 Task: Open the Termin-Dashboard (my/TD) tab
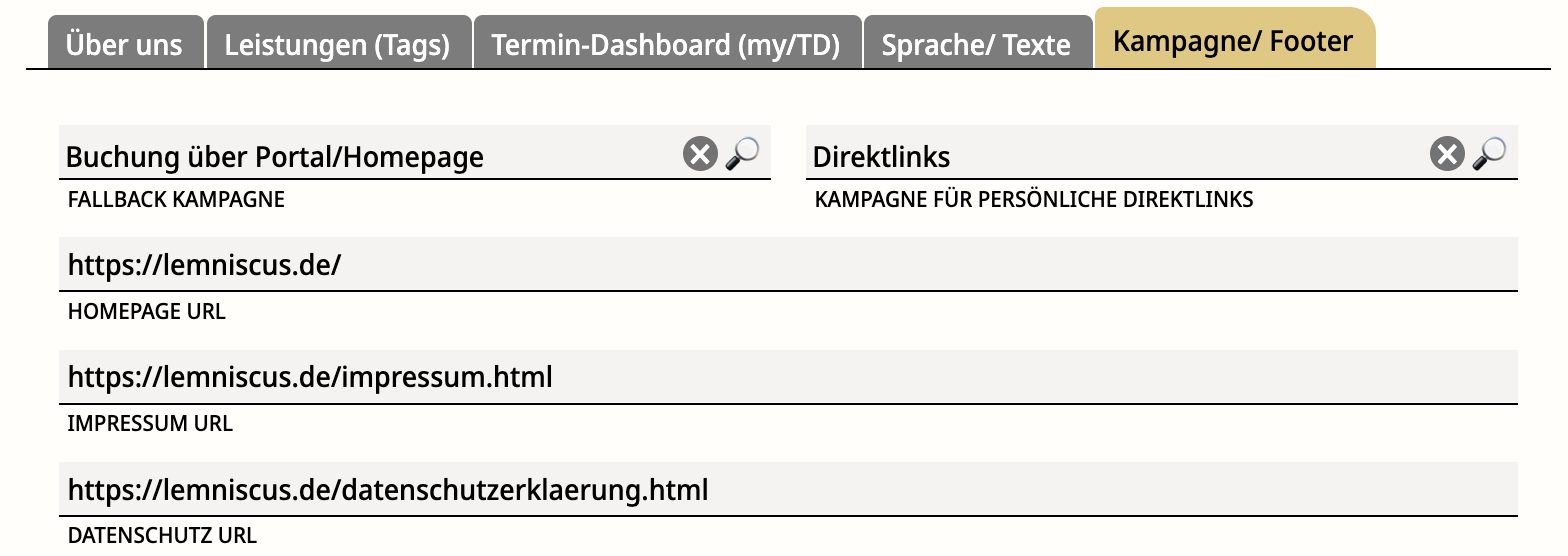click(x=667, y=43)
